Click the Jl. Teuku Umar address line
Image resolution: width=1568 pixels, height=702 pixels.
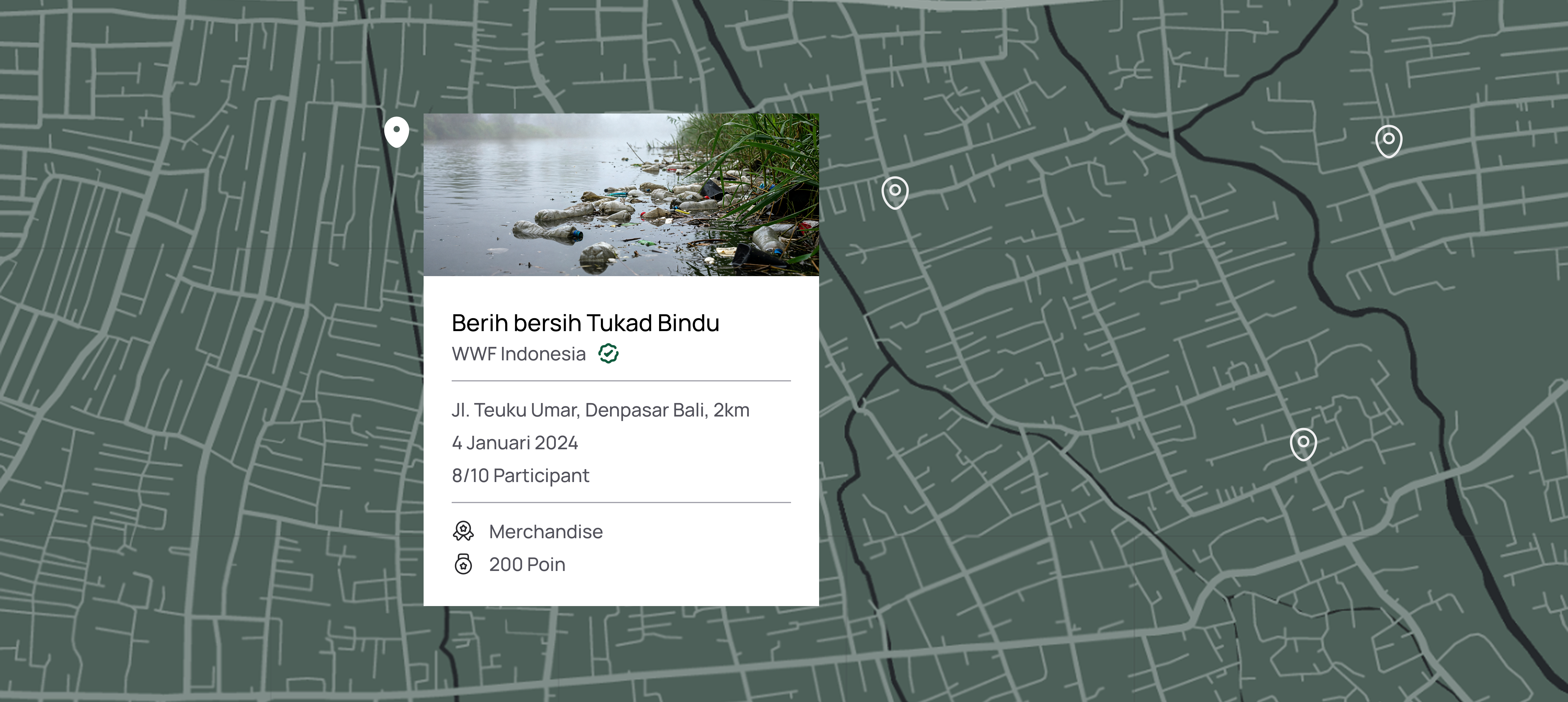pos(600,410)
